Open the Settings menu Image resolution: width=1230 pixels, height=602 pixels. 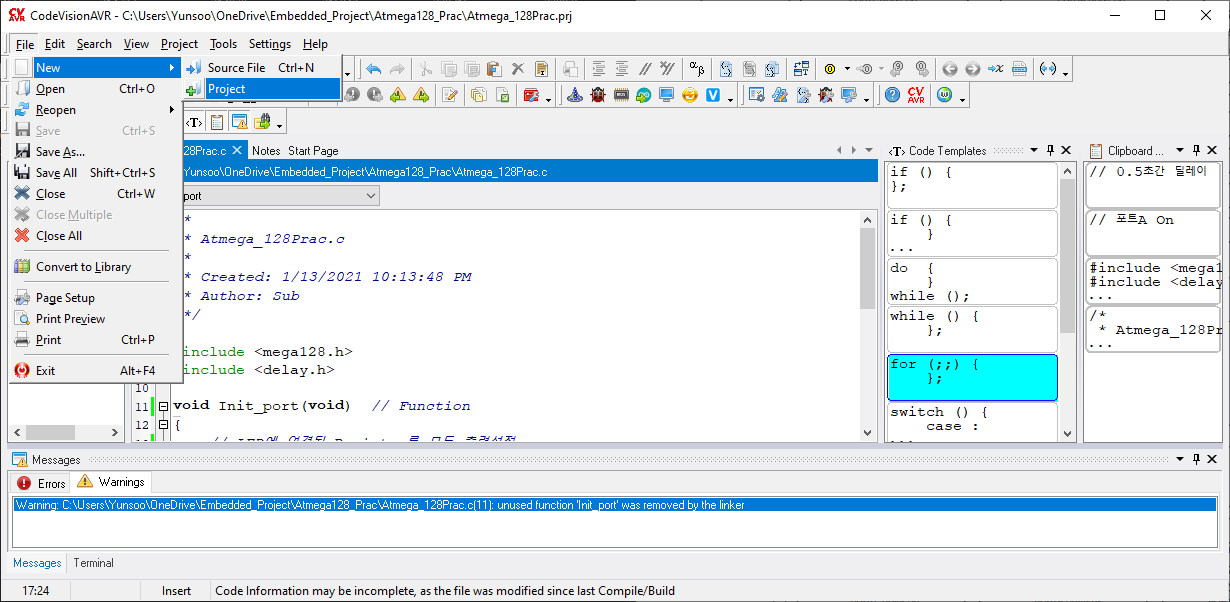(270, 44)
